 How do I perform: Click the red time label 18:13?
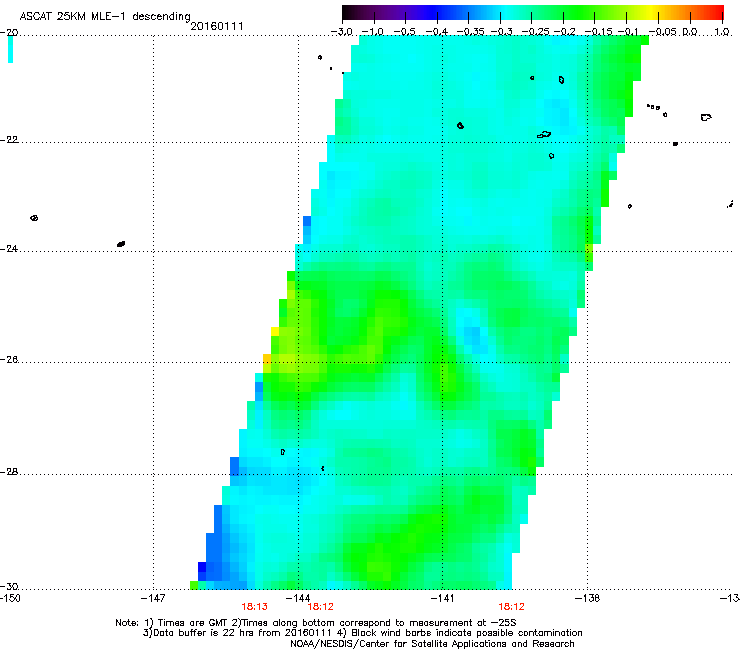click(x=254, y=607)
